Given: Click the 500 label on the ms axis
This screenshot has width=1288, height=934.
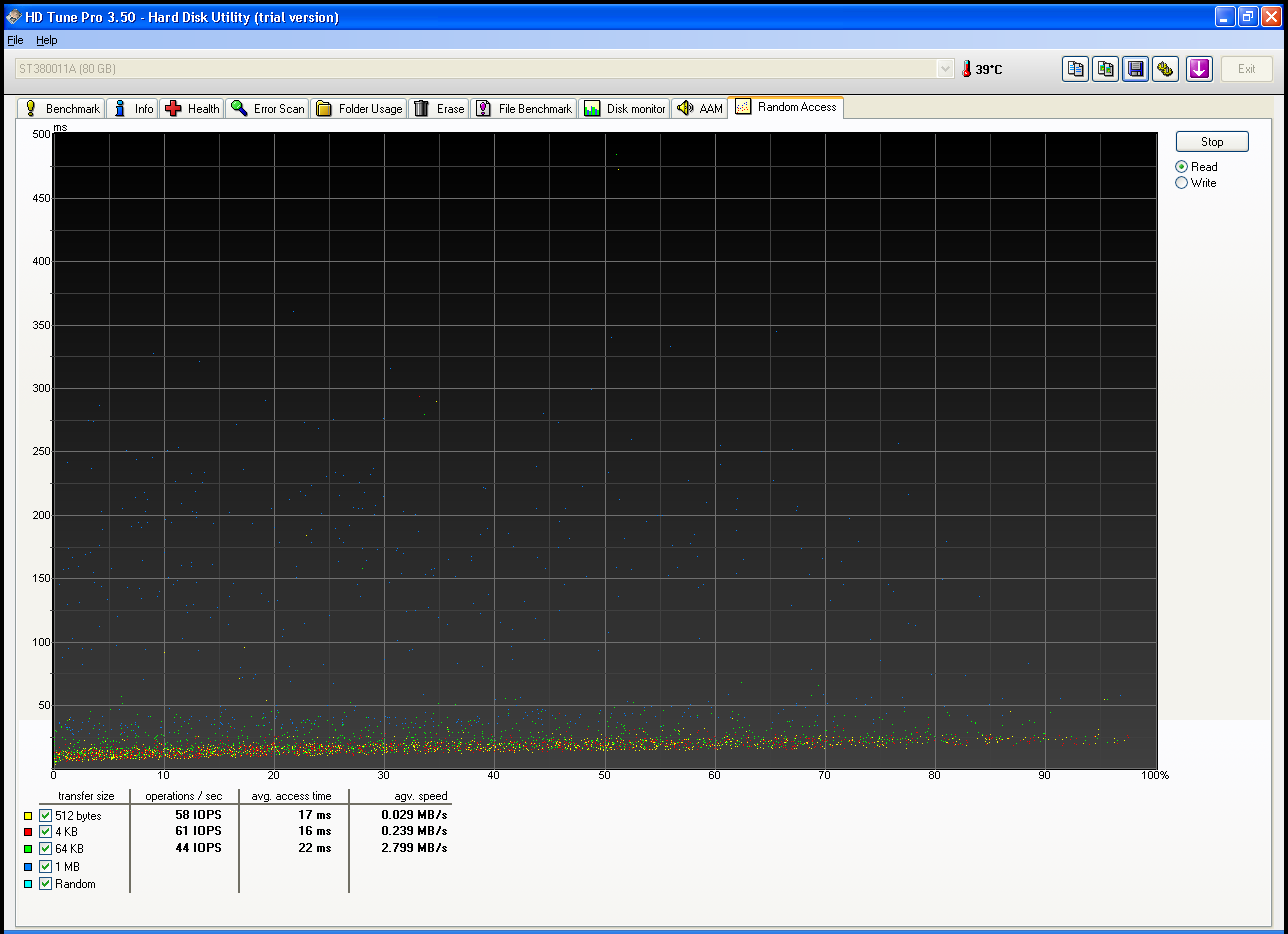Looking at the screenshot, I should click(x=41, y=134).
